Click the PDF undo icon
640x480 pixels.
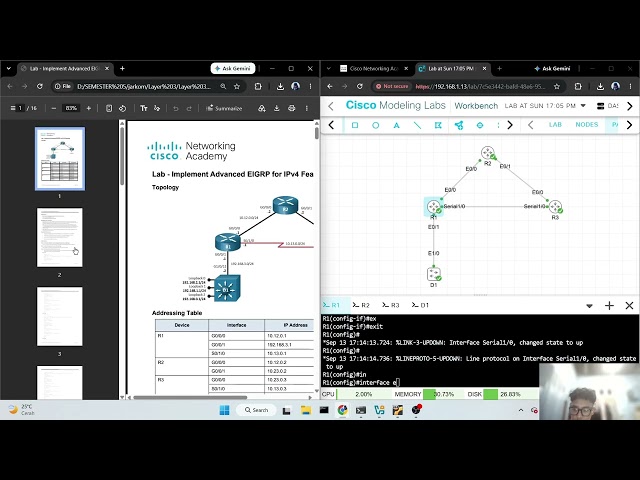click(x=176, y=108)
